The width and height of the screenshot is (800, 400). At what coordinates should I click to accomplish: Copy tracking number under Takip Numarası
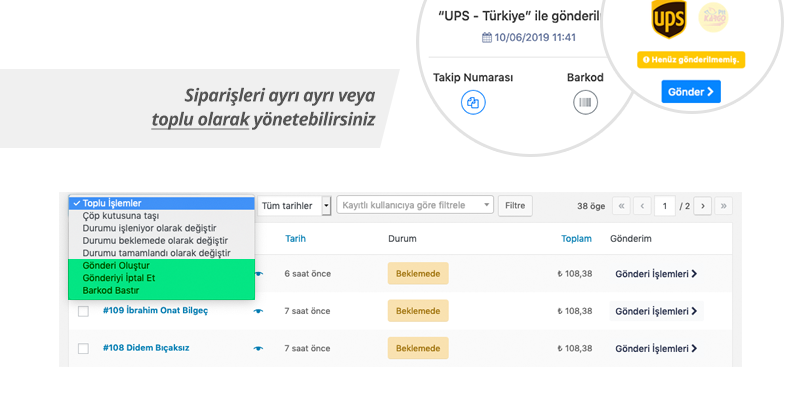[473, 103]
